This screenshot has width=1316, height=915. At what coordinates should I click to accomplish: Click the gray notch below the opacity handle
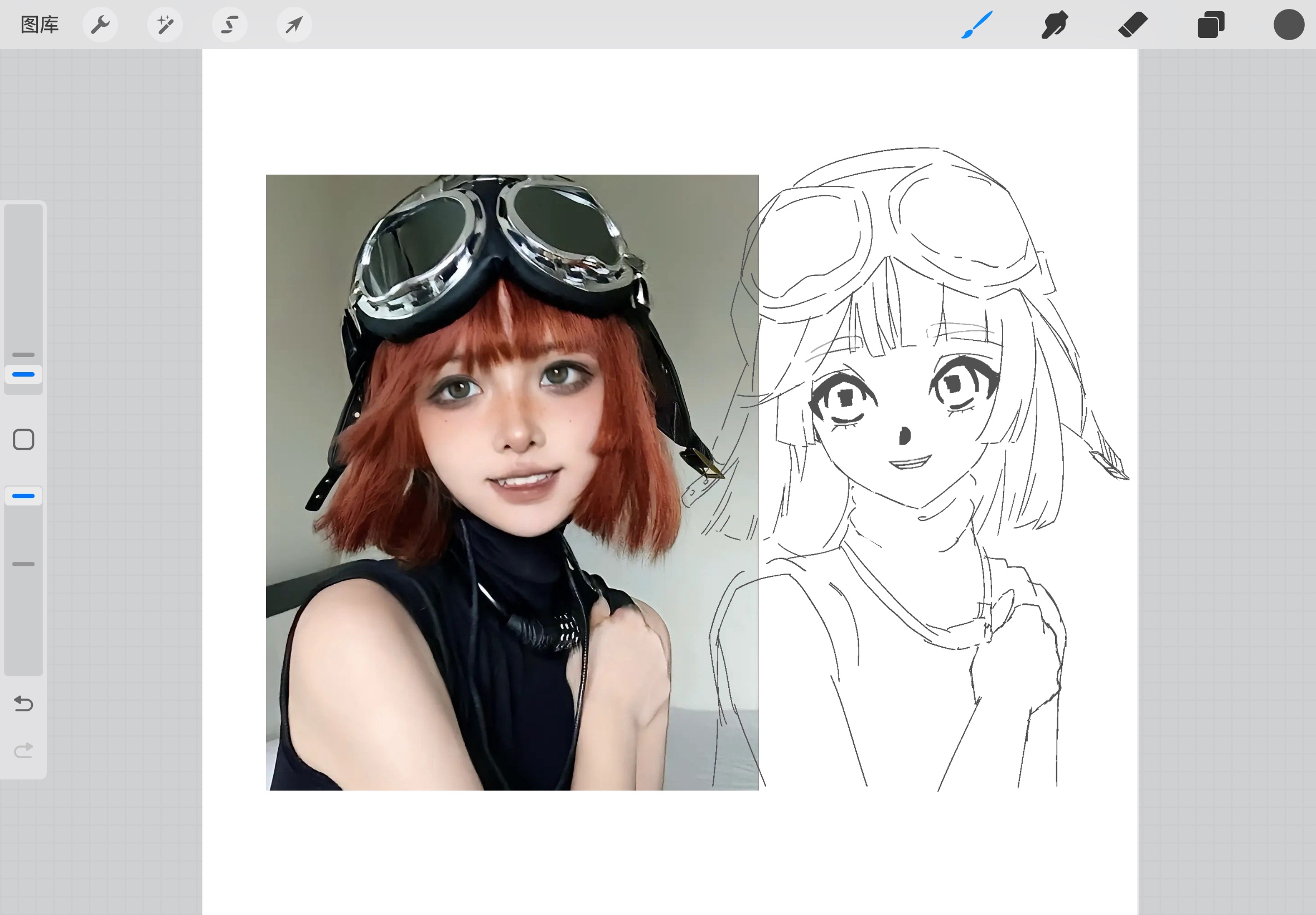point(23,564)
